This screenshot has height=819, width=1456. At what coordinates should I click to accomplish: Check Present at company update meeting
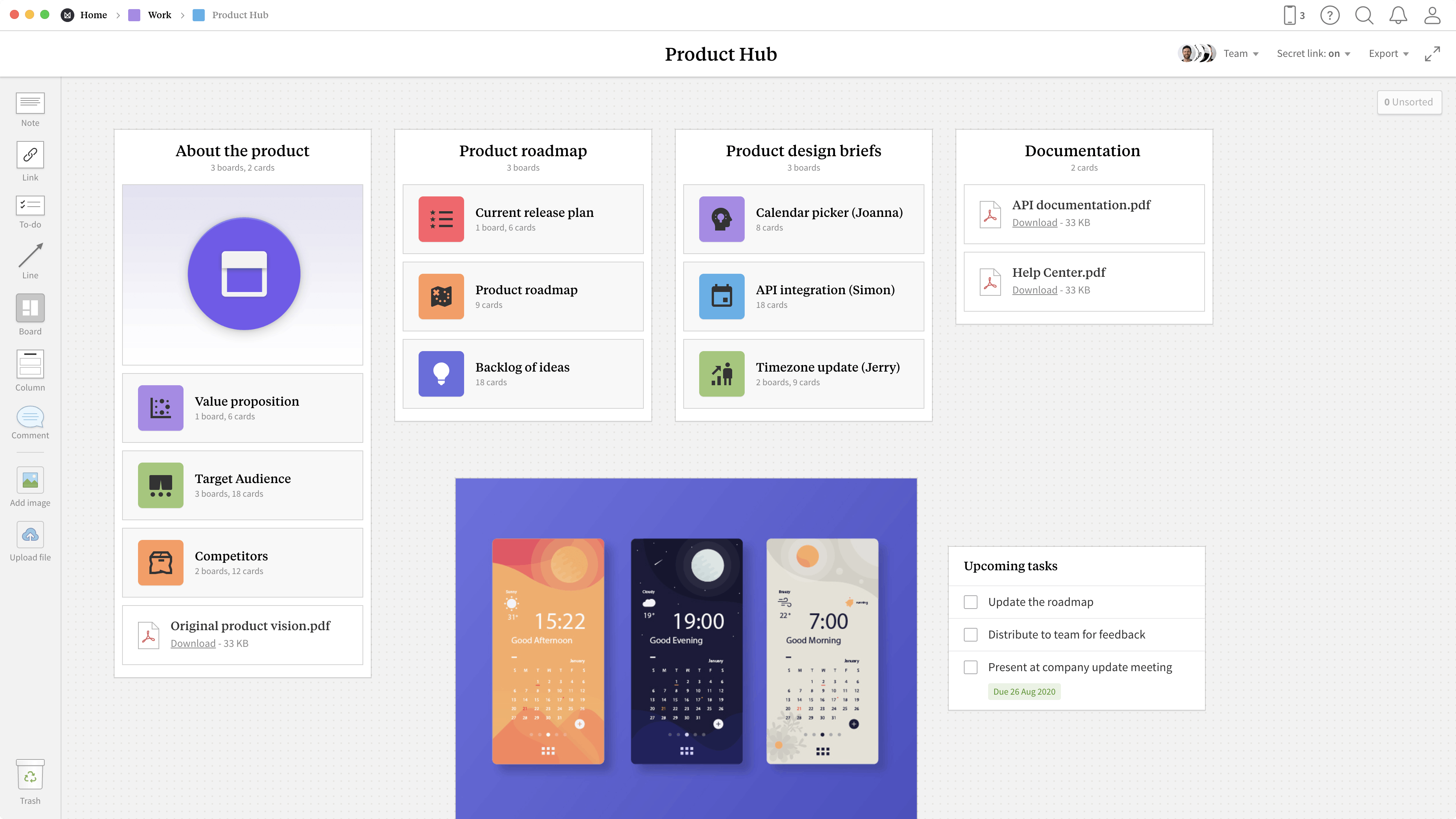click(x=971, y=667)
